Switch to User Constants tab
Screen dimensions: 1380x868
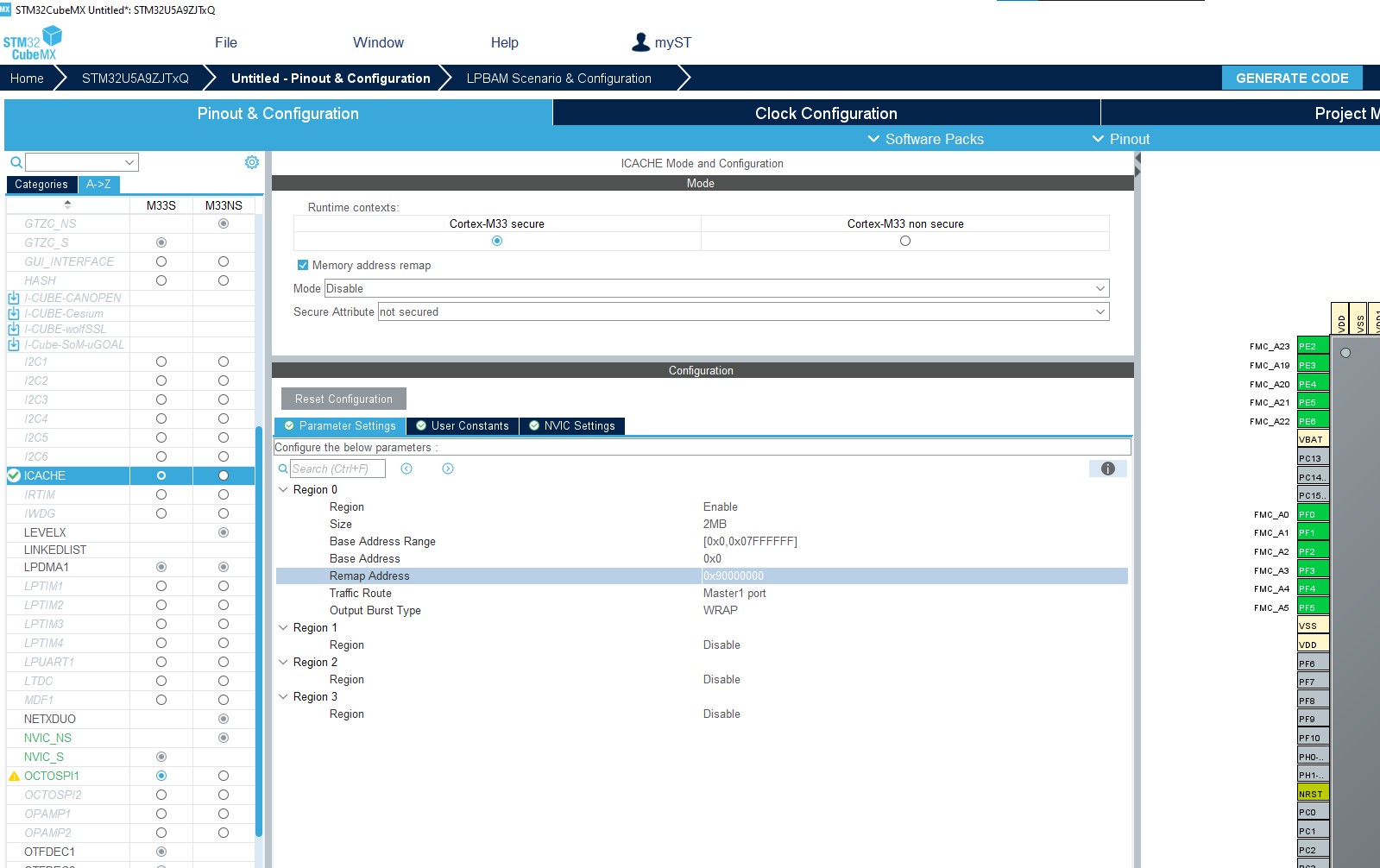(463, 425)
